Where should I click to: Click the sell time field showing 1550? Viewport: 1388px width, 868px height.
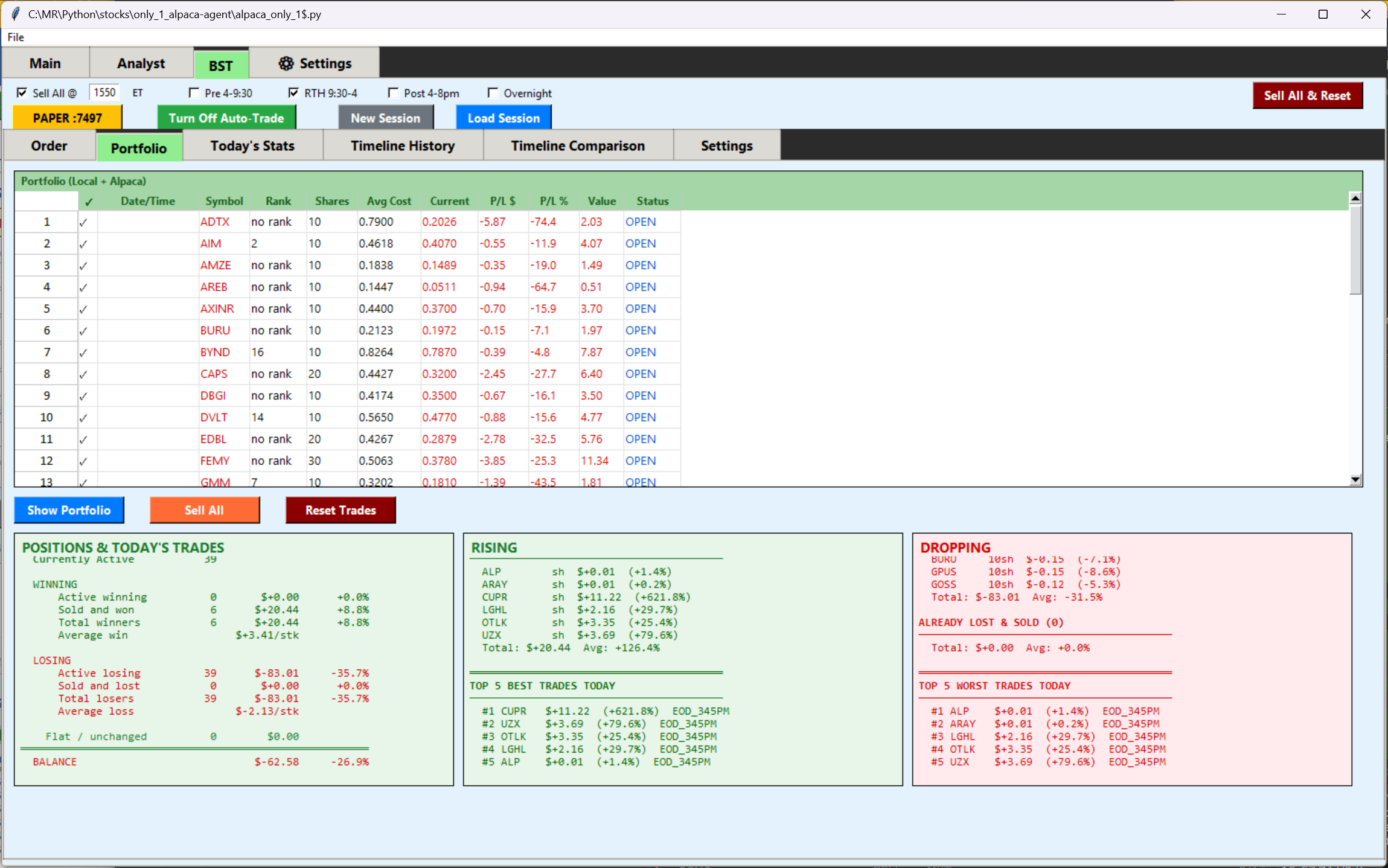tap(104, 92)
